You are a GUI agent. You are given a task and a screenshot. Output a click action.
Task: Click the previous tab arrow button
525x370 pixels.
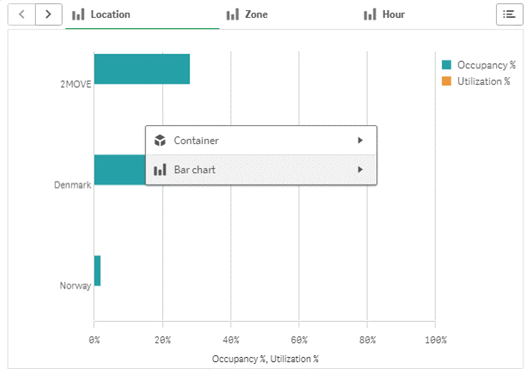(x=21, y=14)
